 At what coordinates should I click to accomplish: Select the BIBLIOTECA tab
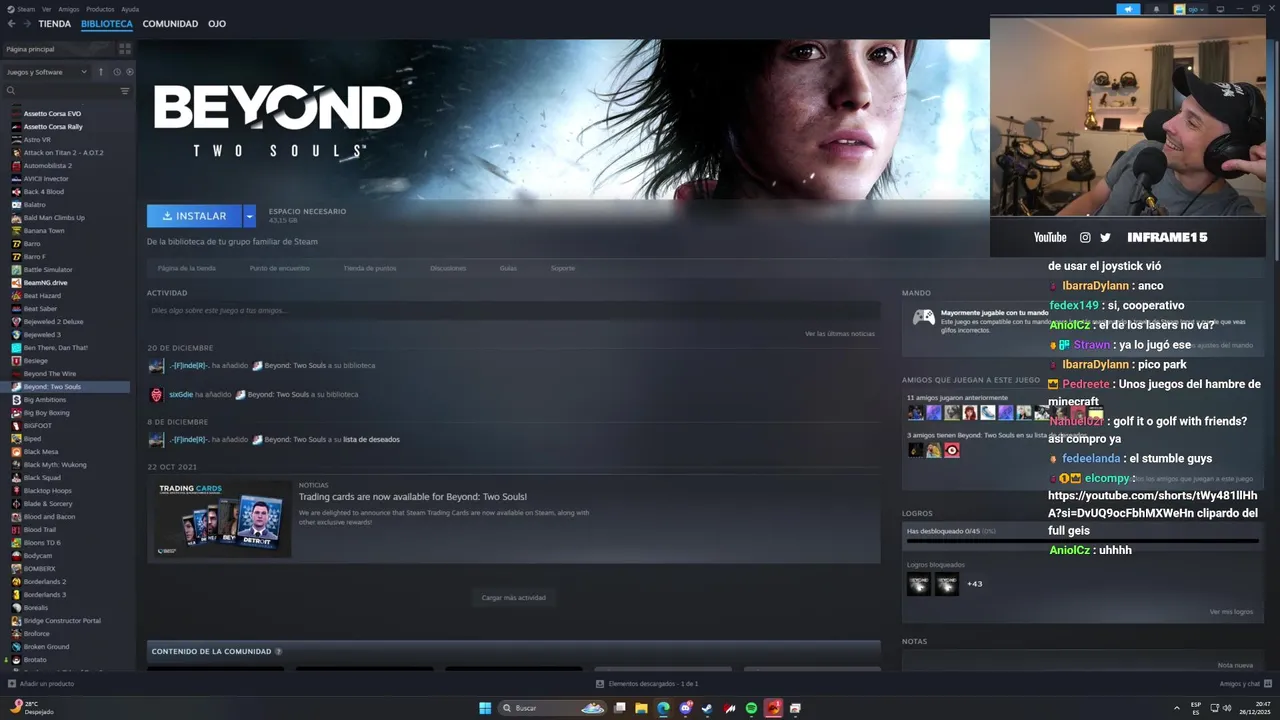107,23
